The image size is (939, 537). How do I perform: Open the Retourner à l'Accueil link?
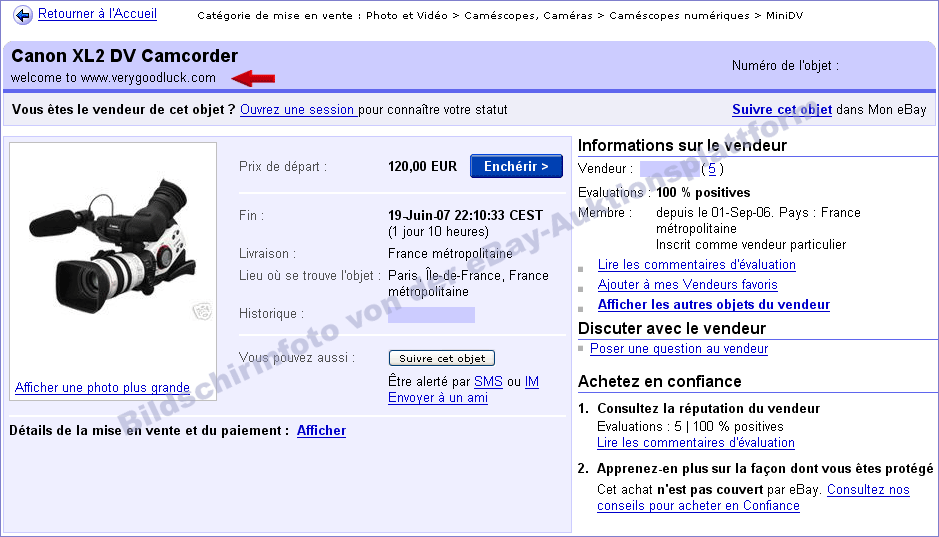pos(97,14)
